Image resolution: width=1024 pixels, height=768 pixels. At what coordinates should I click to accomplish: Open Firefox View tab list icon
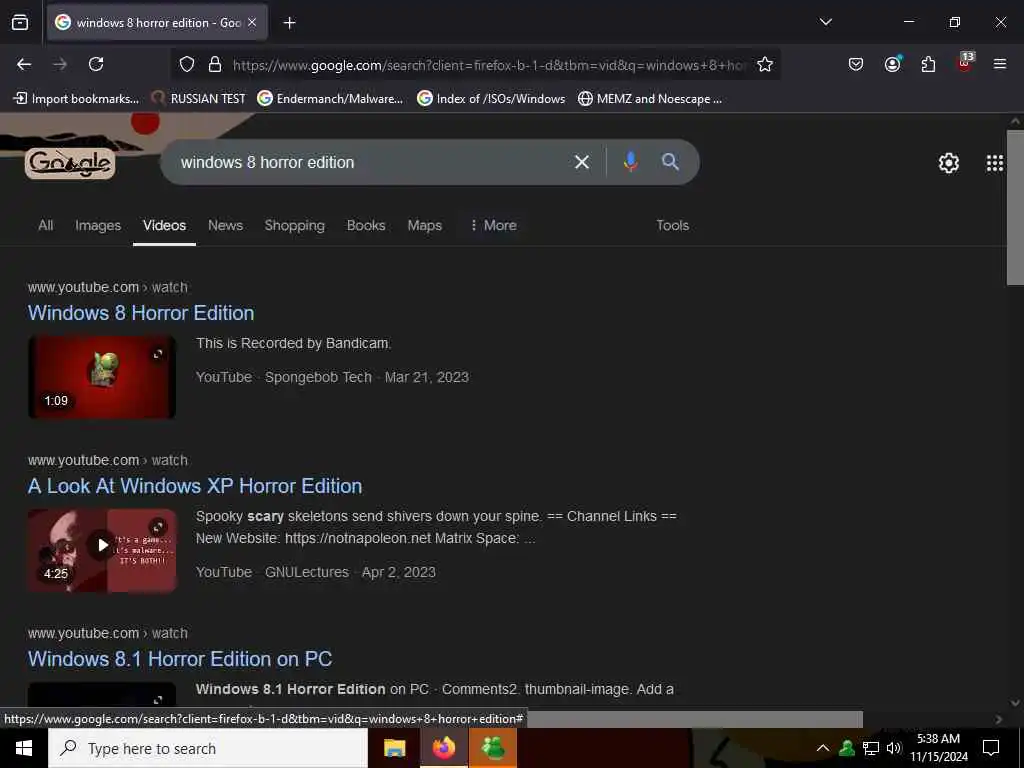(x=20, y=22)
